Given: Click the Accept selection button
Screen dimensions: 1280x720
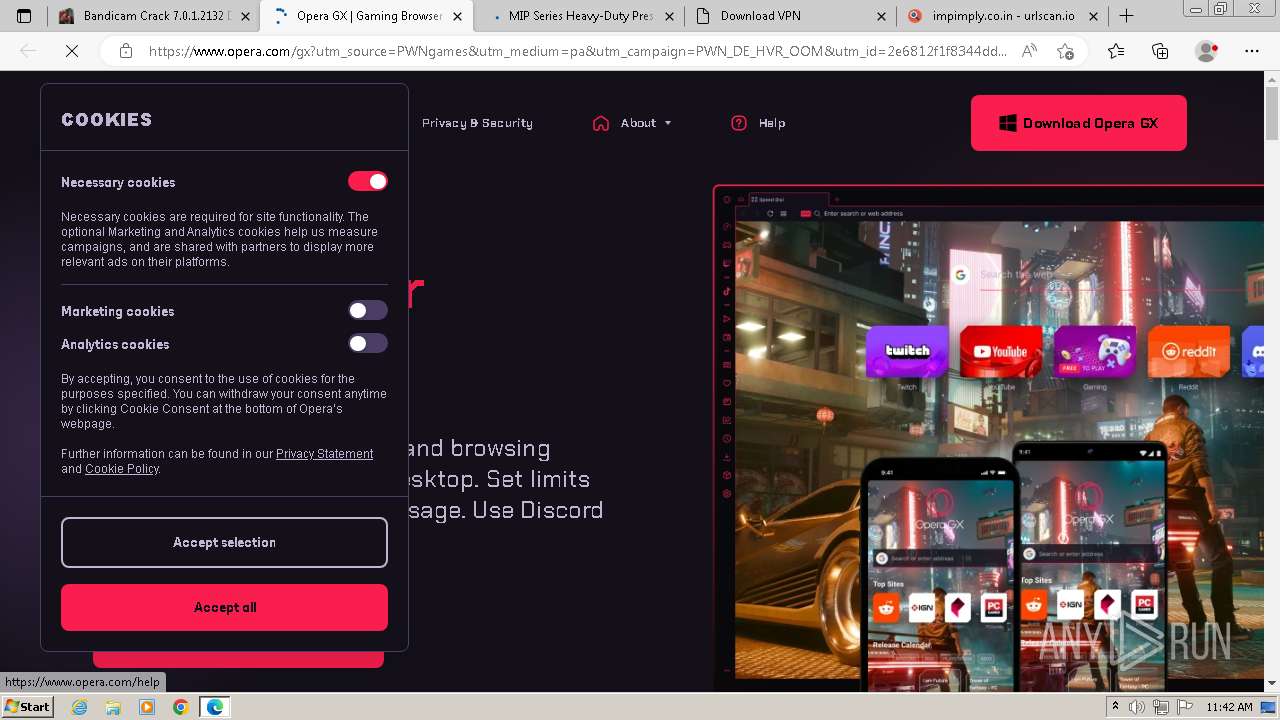Looking at the screenshot, I should [224, 542].
